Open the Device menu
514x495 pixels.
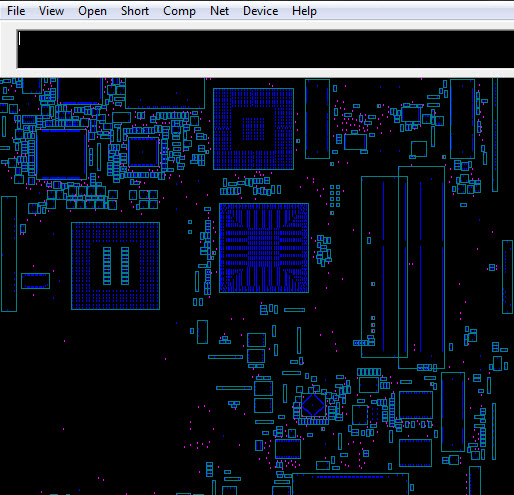tap(260, 11)
